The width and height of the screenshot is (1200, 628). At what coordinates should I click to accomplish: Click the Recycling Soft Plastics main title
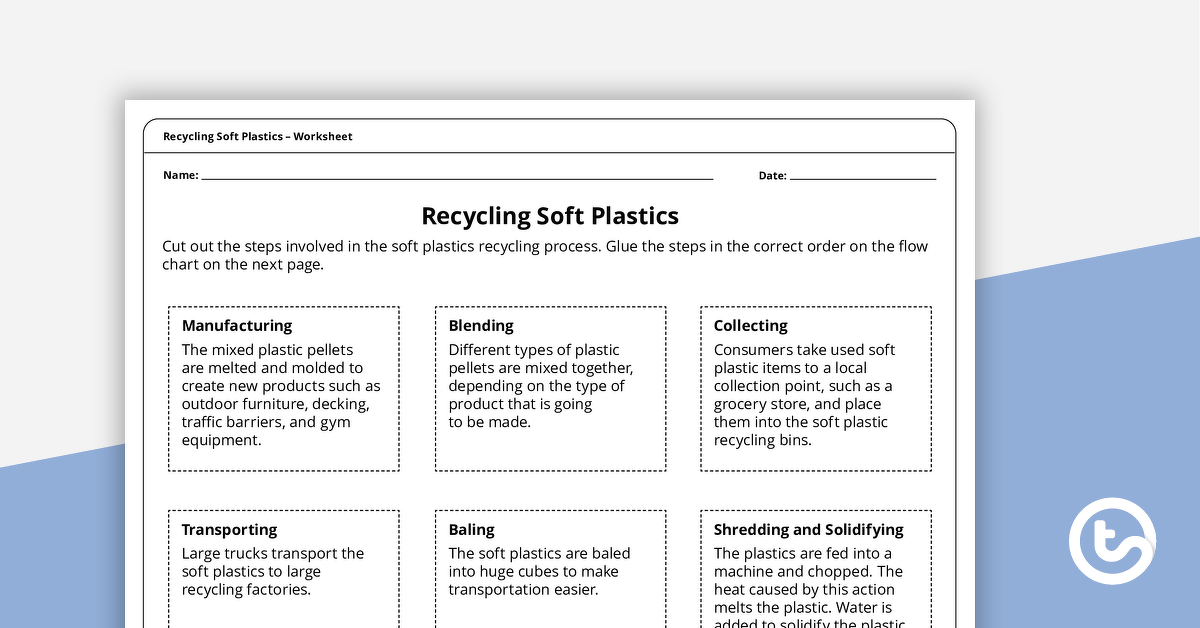coord(550,216)
